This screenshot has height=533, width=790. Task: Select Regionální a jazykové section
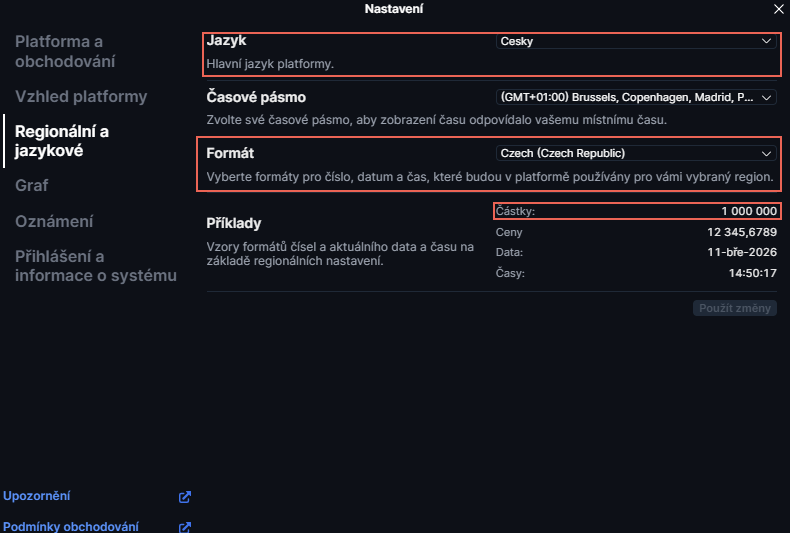tap(62, 141)
